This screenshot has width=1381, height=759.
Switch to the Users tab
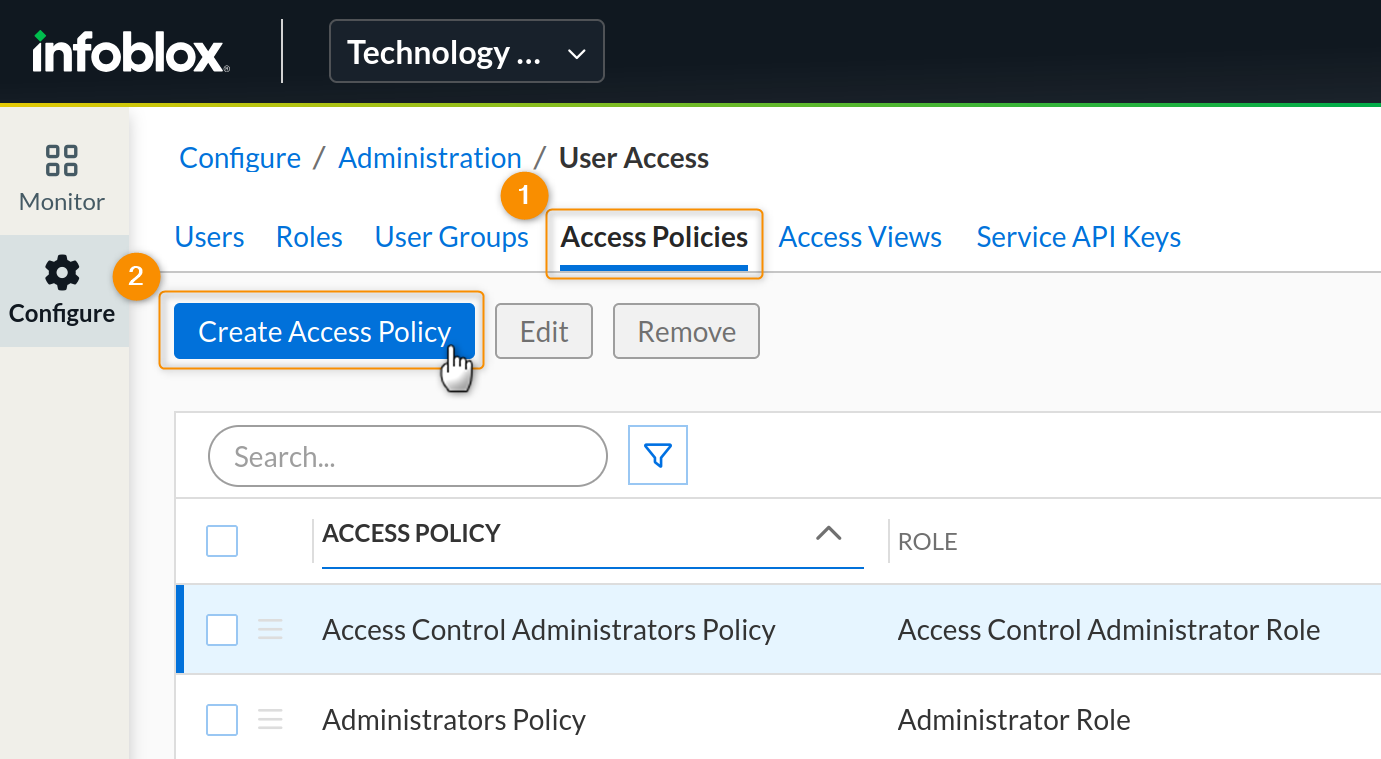click(x=209, y=237)
